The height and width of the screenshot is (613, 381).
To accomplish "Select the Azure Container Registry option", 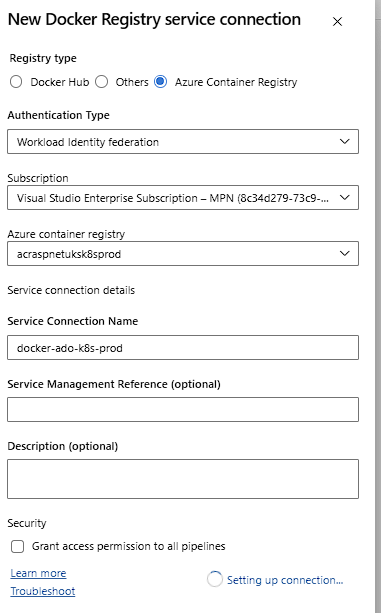I will point(161,82).
